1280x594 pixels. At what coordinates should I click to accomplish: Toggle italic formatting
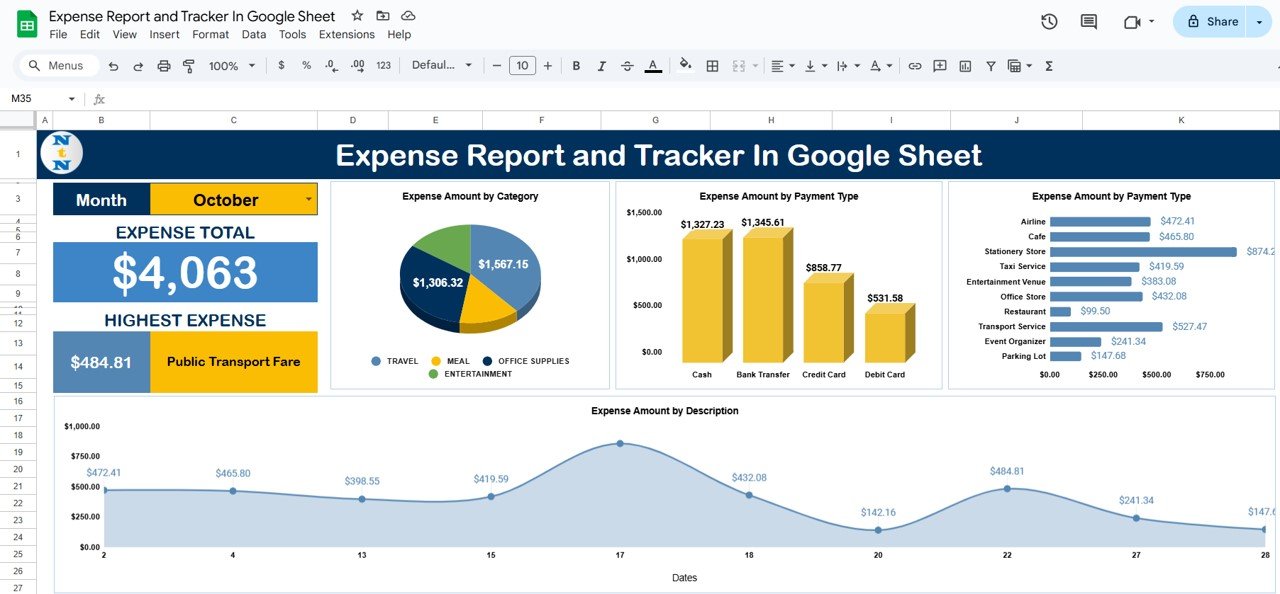click(x=601, y=66)
